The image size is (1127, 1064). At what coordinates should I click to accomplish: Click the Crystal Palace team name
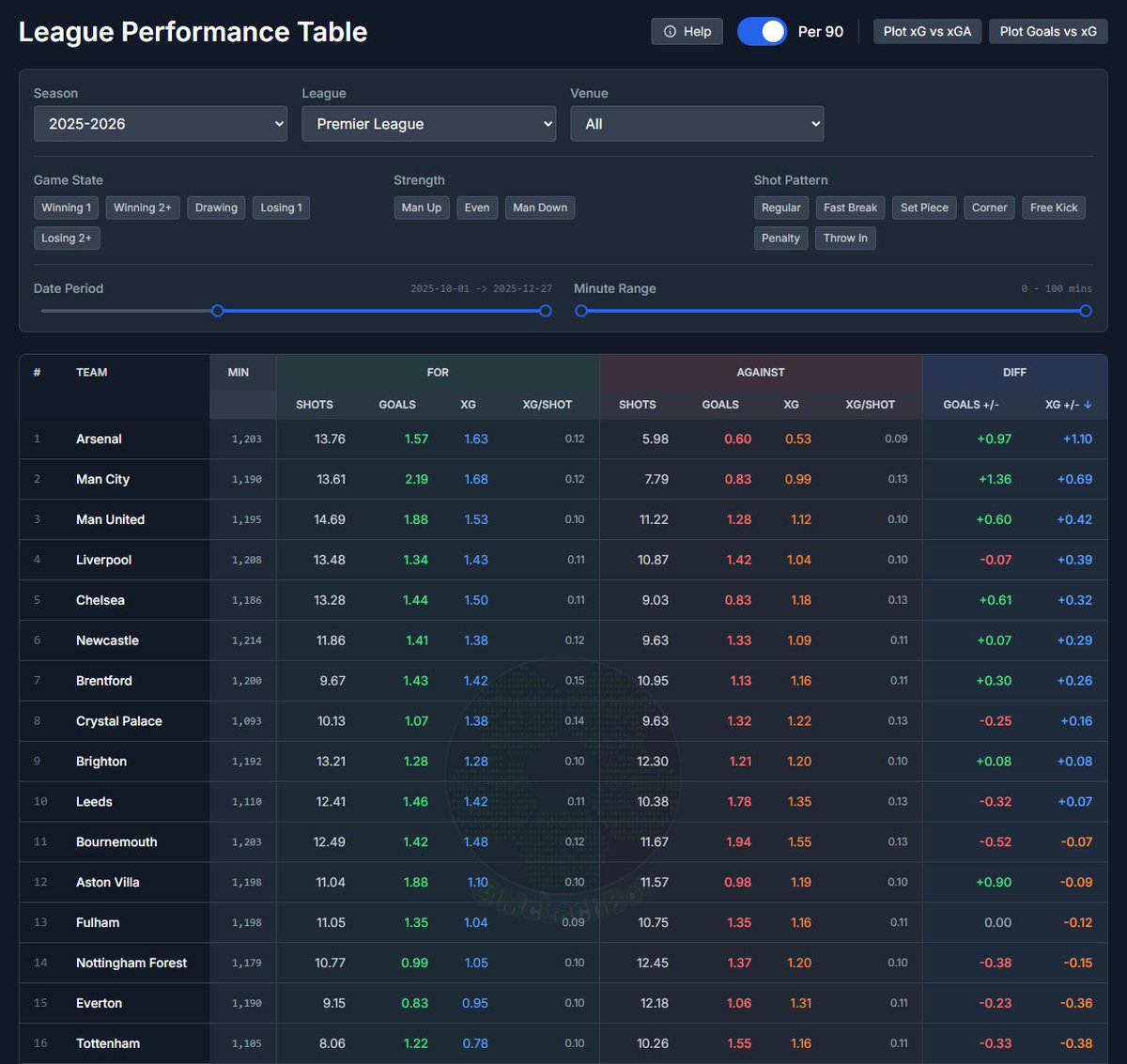pyautogui.click(x=118, y=721)
